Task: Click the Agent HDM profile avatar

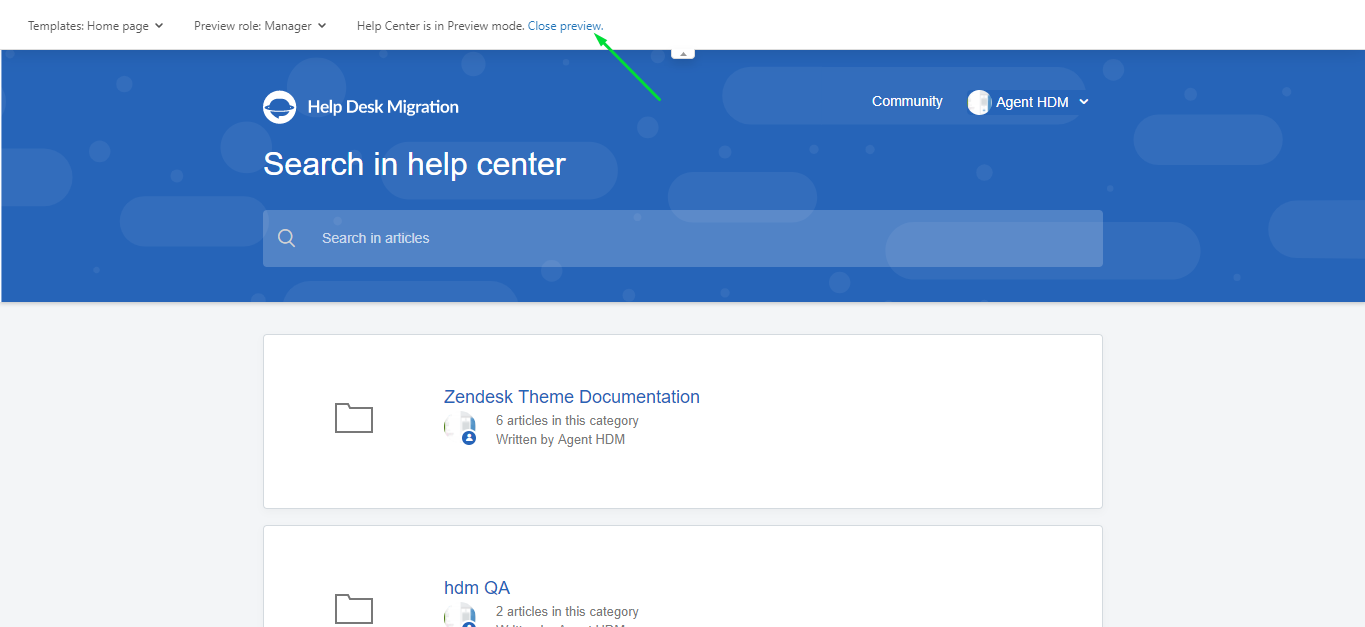Action: 979,102
